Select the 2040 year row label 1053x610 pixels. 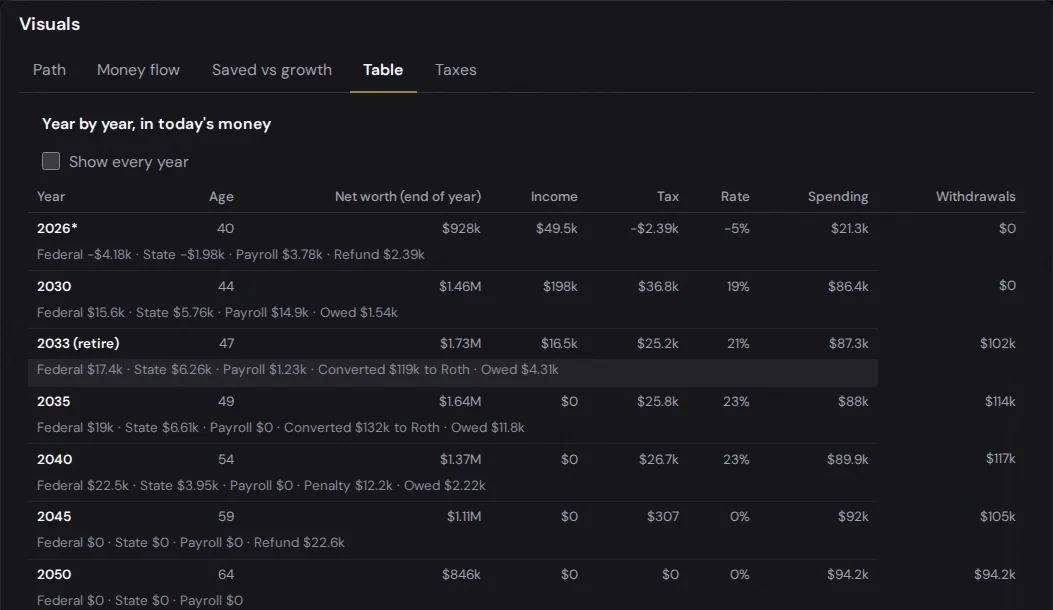click(x=54, y=460)
